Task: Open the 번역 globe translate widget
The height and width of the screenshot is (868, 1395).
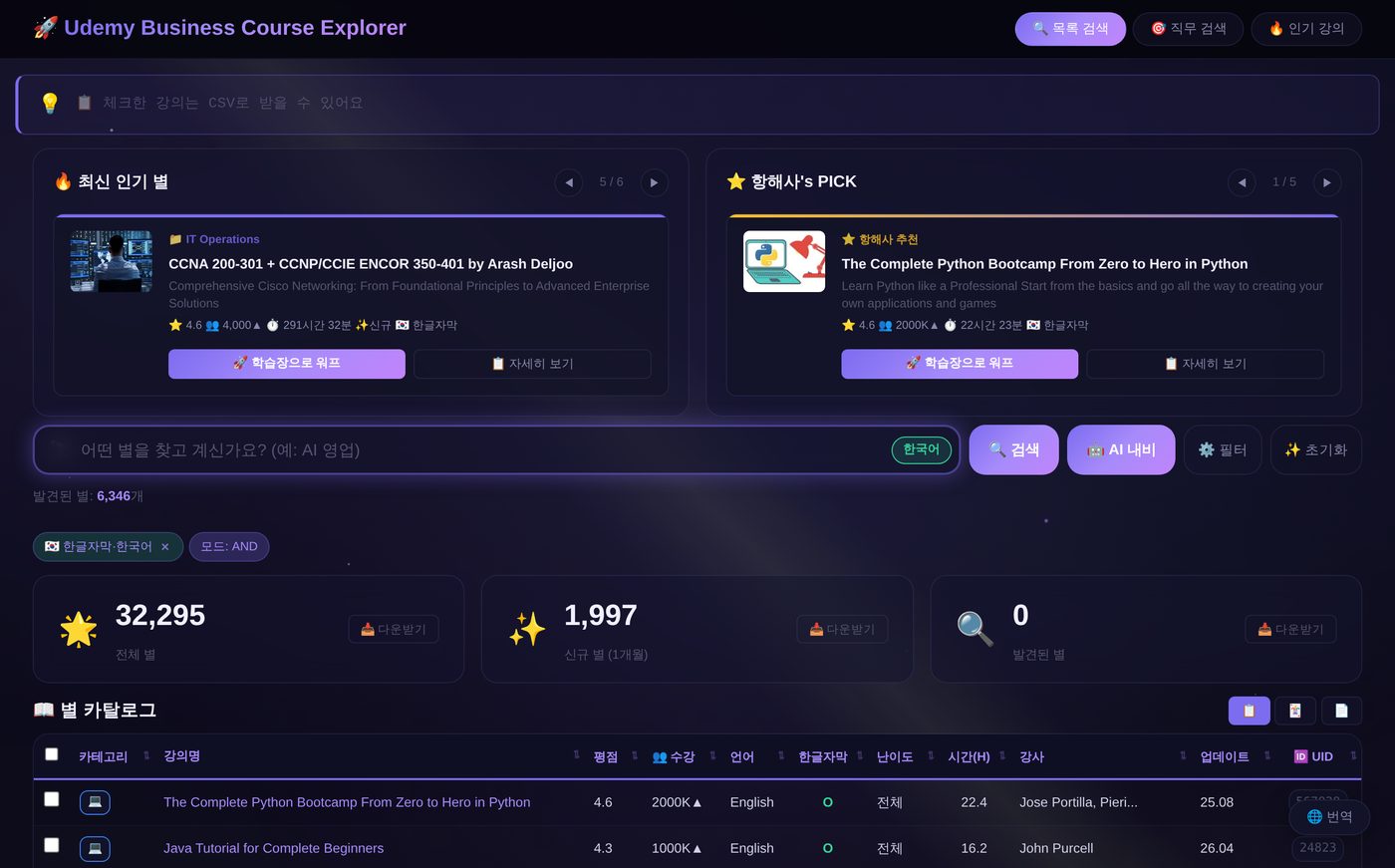Action: point(1329,817)
